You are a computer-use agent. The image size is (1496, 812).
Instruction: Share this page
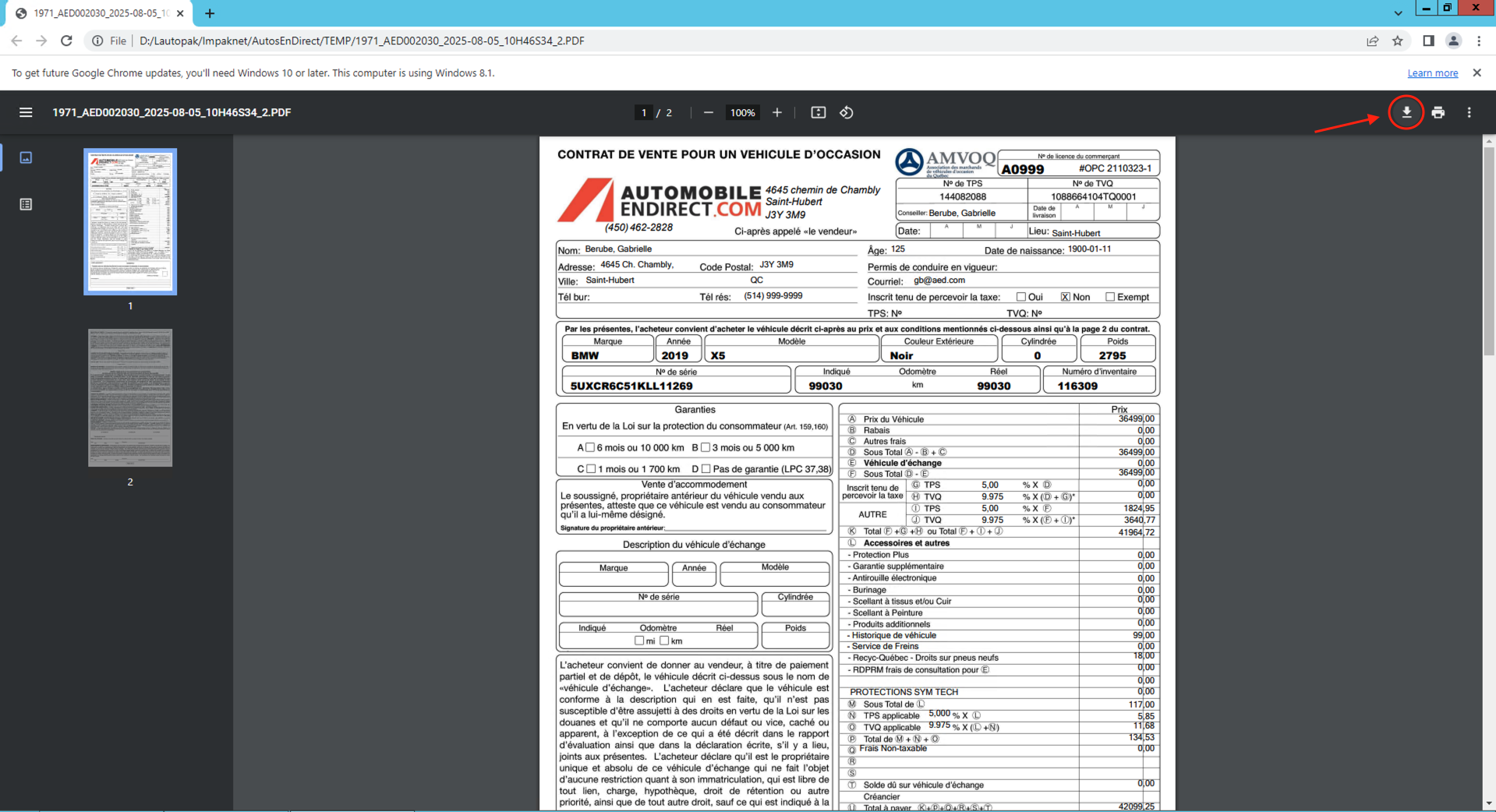coord(1373,41)
